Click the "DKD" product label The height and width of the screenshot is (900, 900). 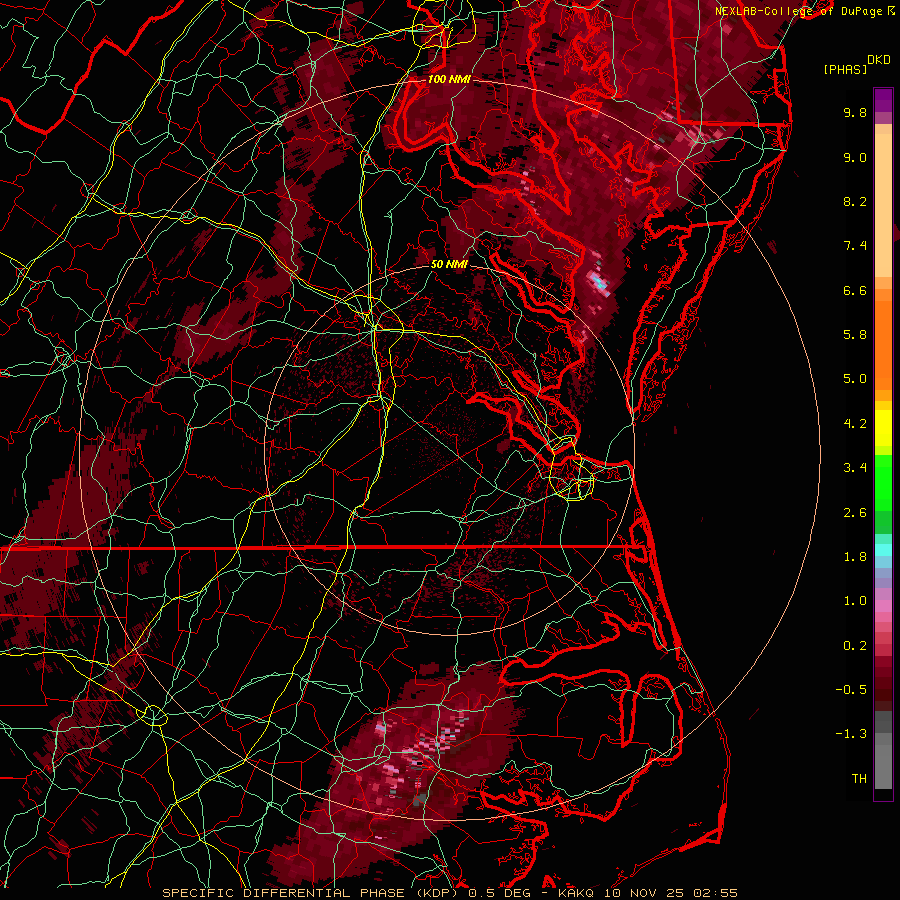pos(878,60)
